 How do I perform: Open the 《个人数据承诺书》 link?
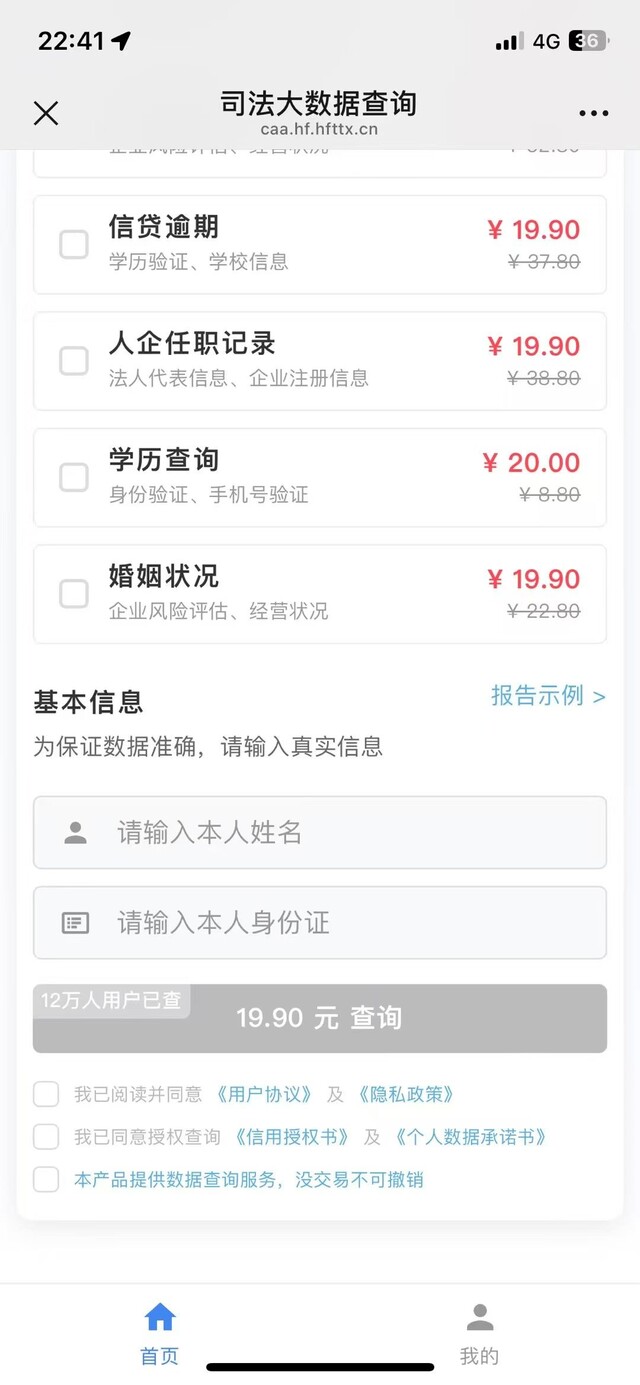tap(468, 1138)
